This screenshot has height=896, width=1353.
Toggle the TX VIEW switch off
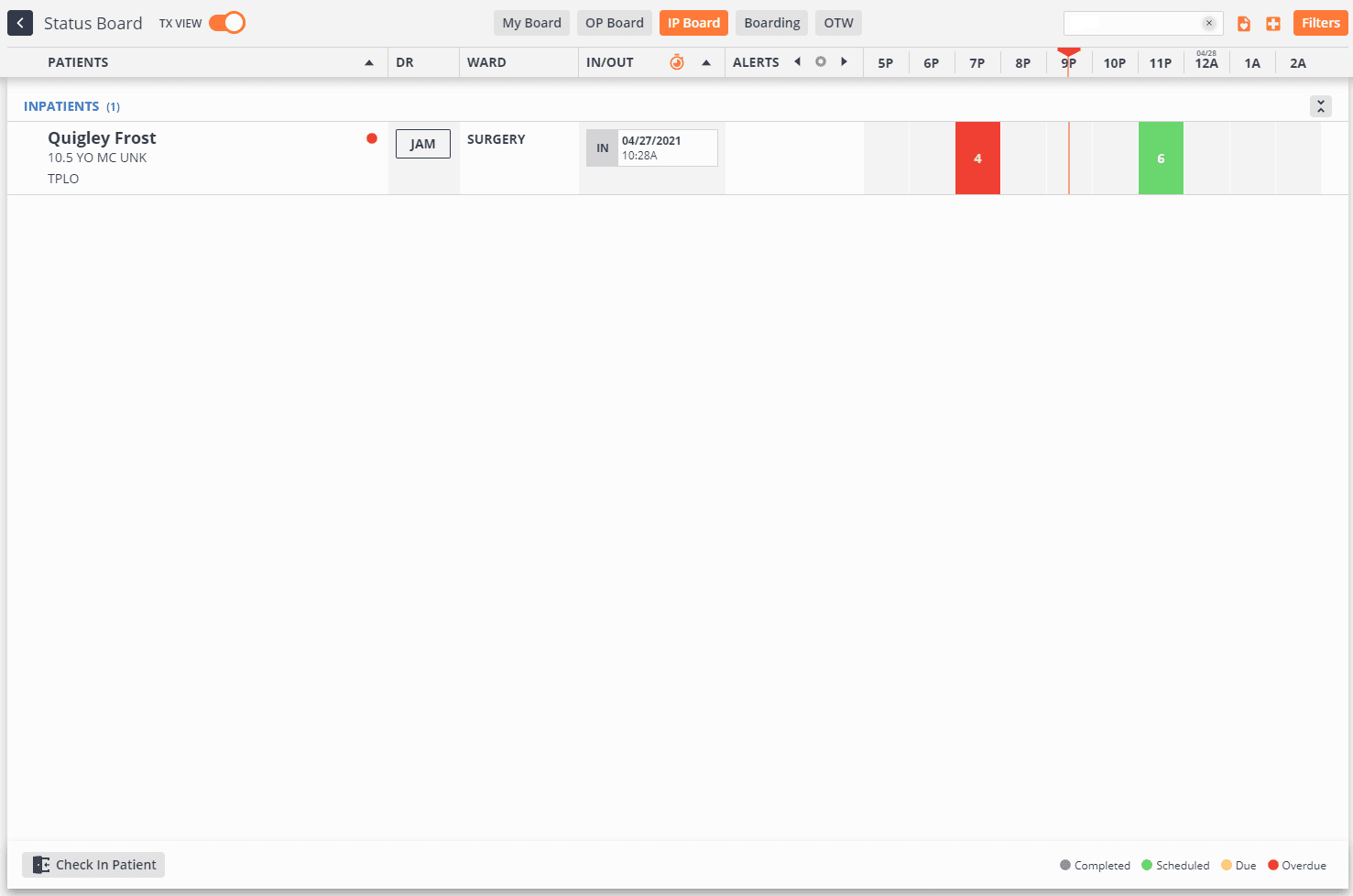click(x=226, y=23)
